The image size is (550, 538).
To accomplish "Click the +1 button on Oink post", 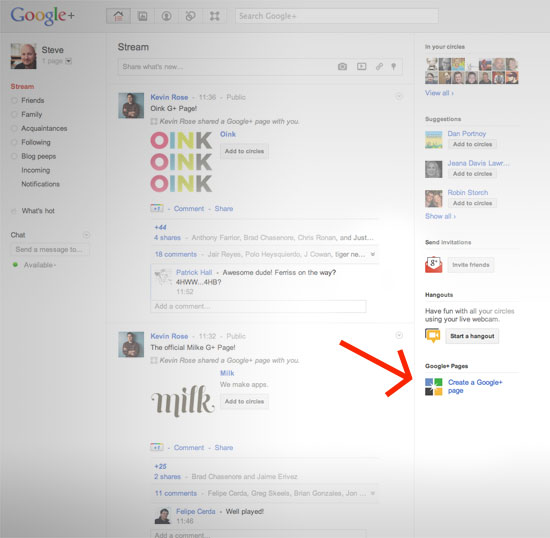I will [157, 208].
